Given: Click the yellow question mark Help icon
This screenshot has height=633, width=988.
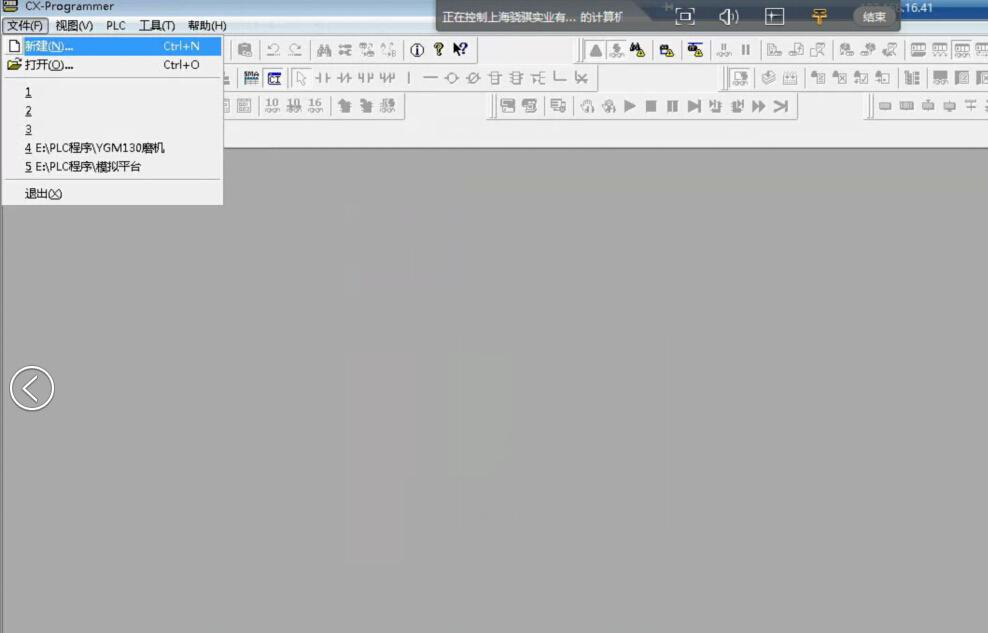Looking at the screenshot, I should [438, 50].
